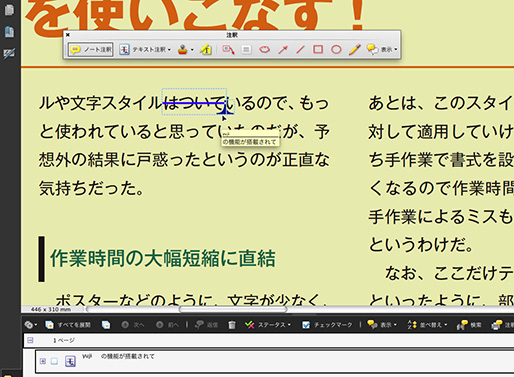Open the ステータス status dropdown
This screenshot has width=514, height=377.
tap(268, 325)
